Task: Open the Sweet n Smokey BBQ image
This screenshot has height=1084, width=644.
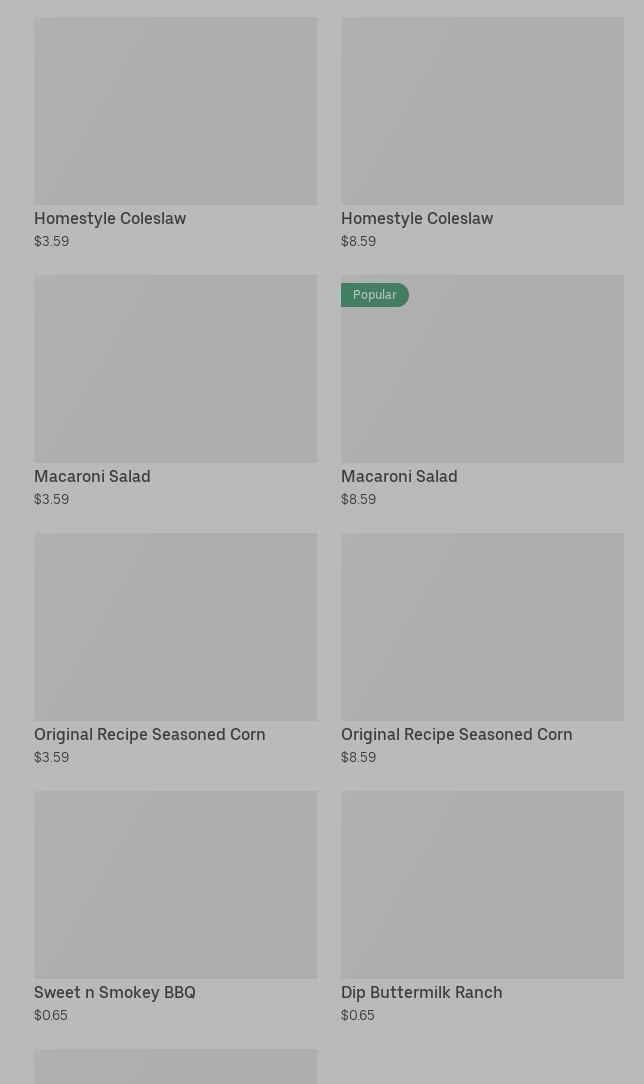Action: 175,884
